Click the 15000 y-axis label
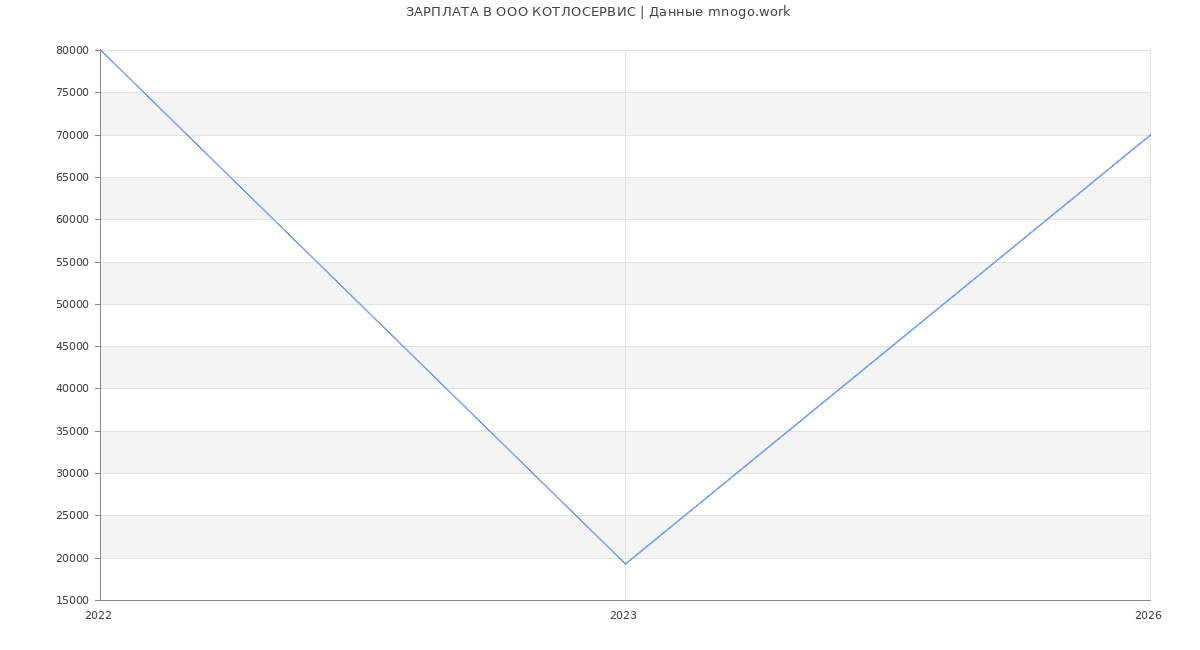The width and height of the screenshot is (1200, 650). coord(72,600)
